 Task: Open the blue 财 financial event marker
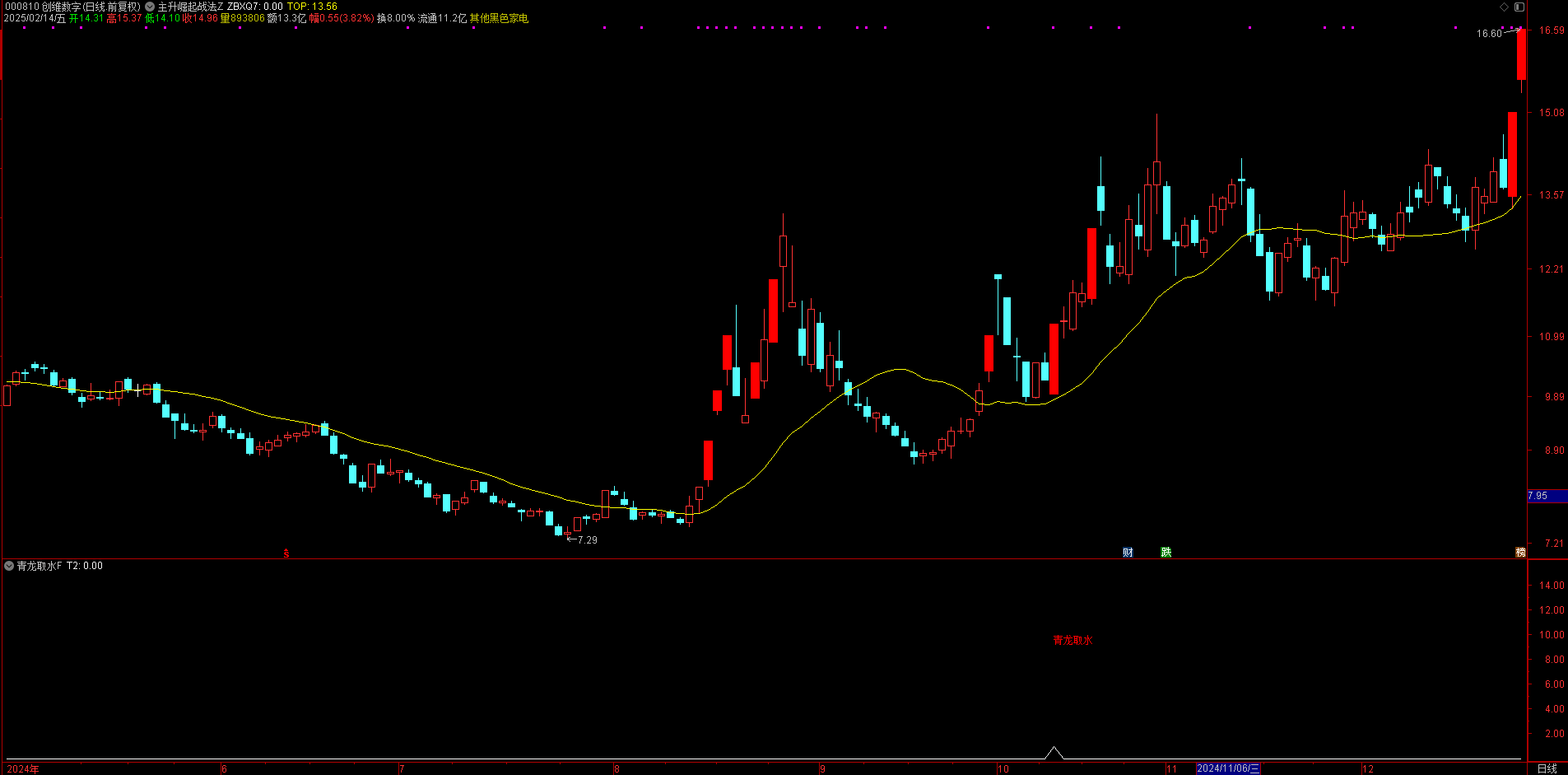pos(1128,552)
